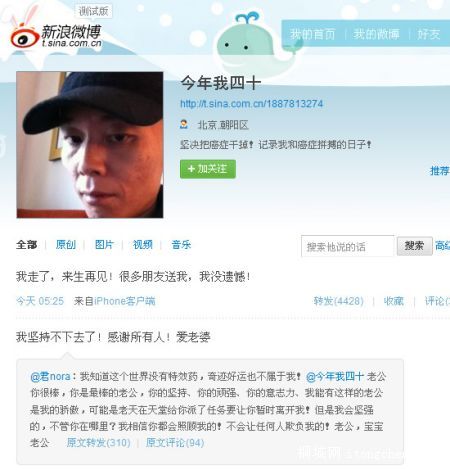Click the 搜索他说的话 search field
This screenshot has height=470, width=450.
pos(348,247)
